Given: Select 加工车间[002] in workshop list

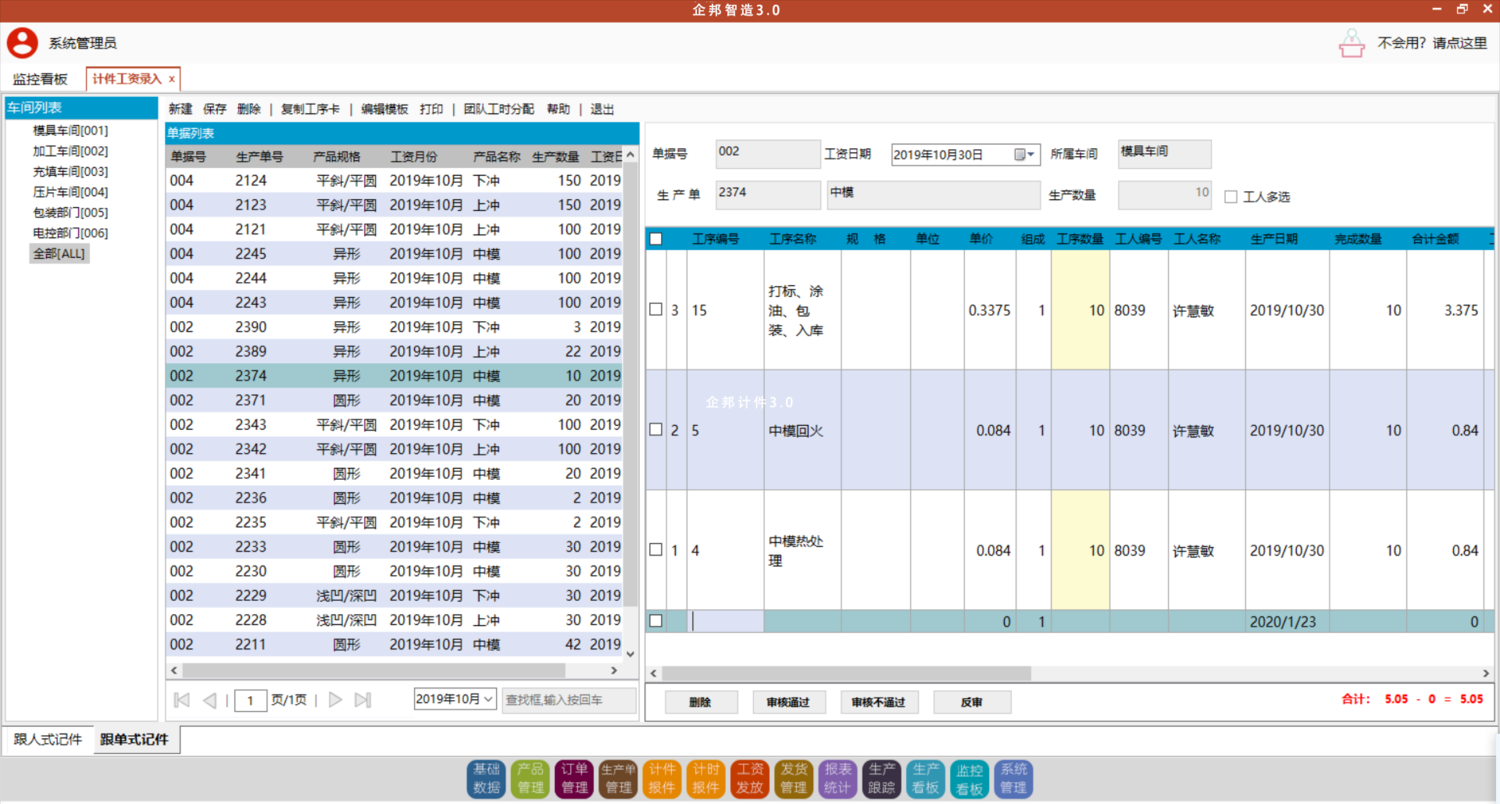Looking at the screenshot, I should [x=70, y=151].
